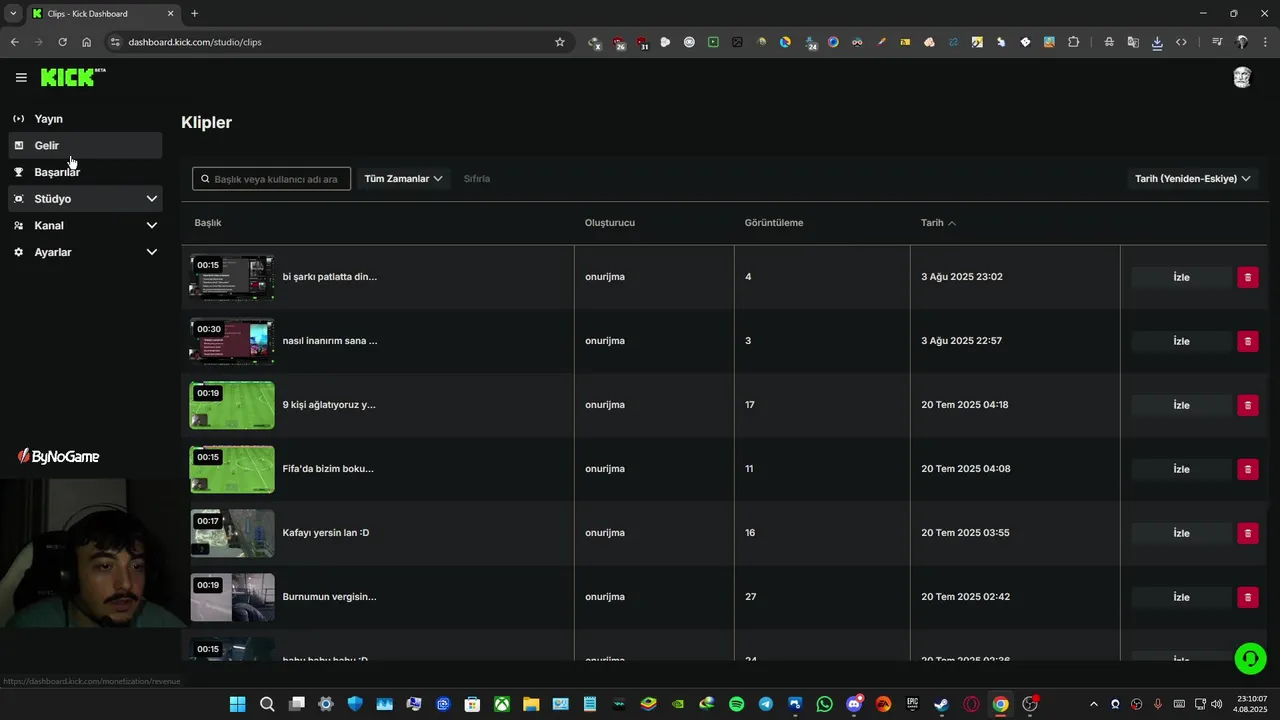Open the 'Fifa'da bizim boku...' thumbnail
1280x720 pixels.
(x=232, y=469)
